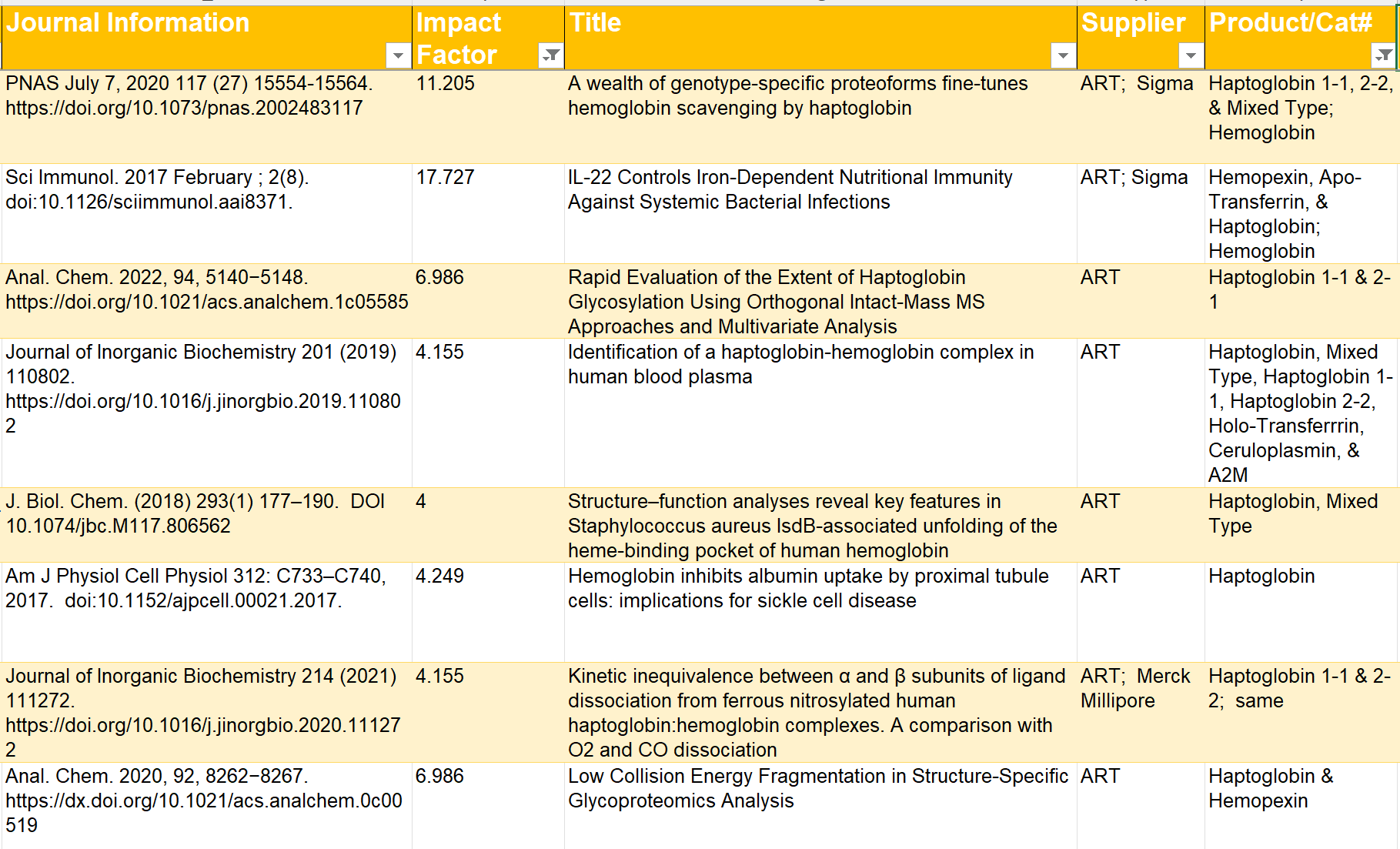This screenshot has height=849, width=1400.
Task: Click the ART; Merck Millipore supplier cell
Action: (1134, 689)
